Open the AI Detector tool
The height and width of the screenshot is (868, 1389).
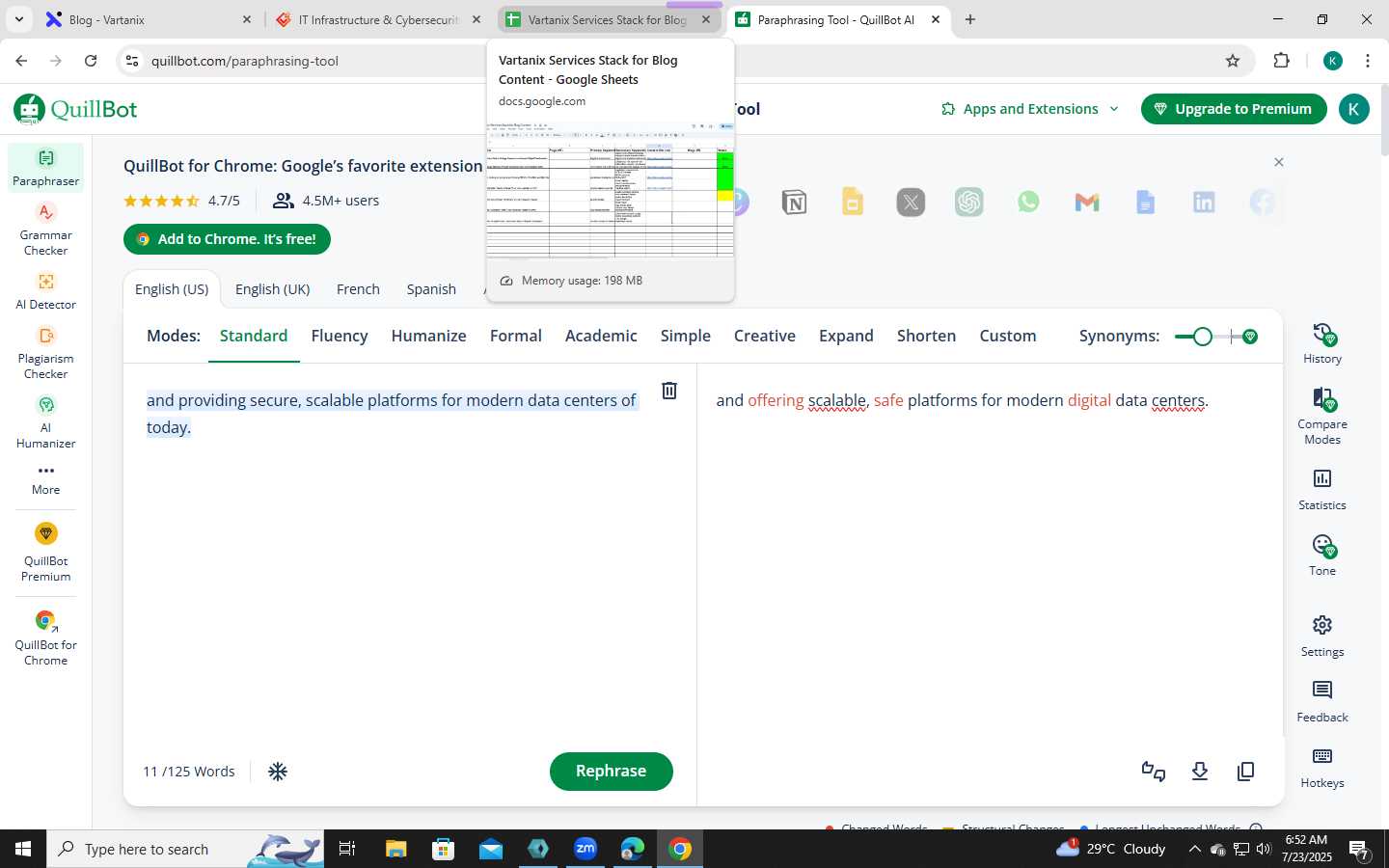pos(45,291)
